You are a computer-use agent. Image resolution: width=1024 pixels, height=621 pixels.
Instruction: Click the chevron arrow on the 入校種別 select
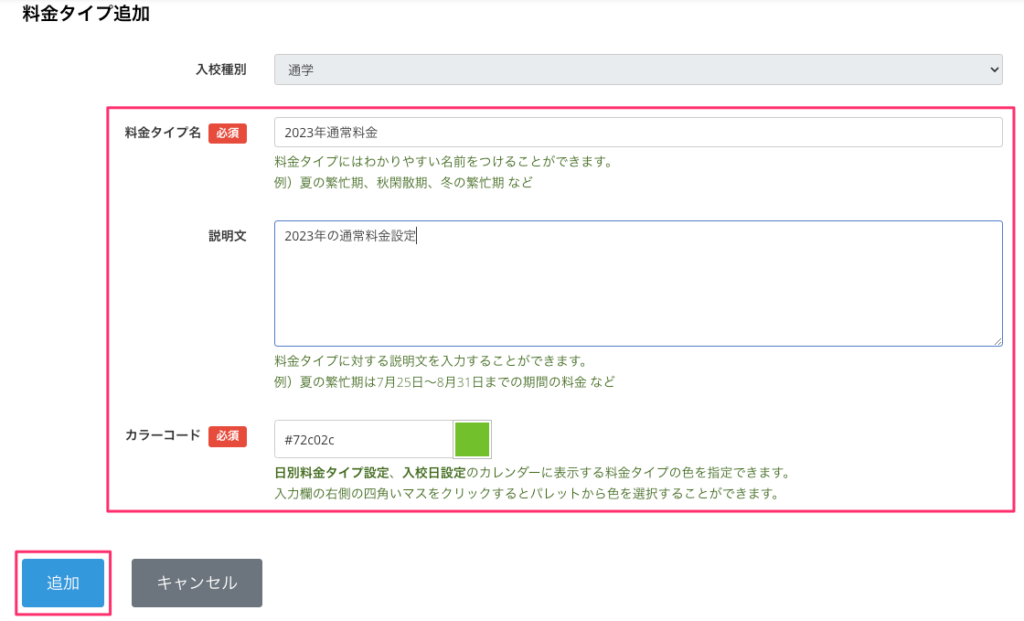(993, 69)
